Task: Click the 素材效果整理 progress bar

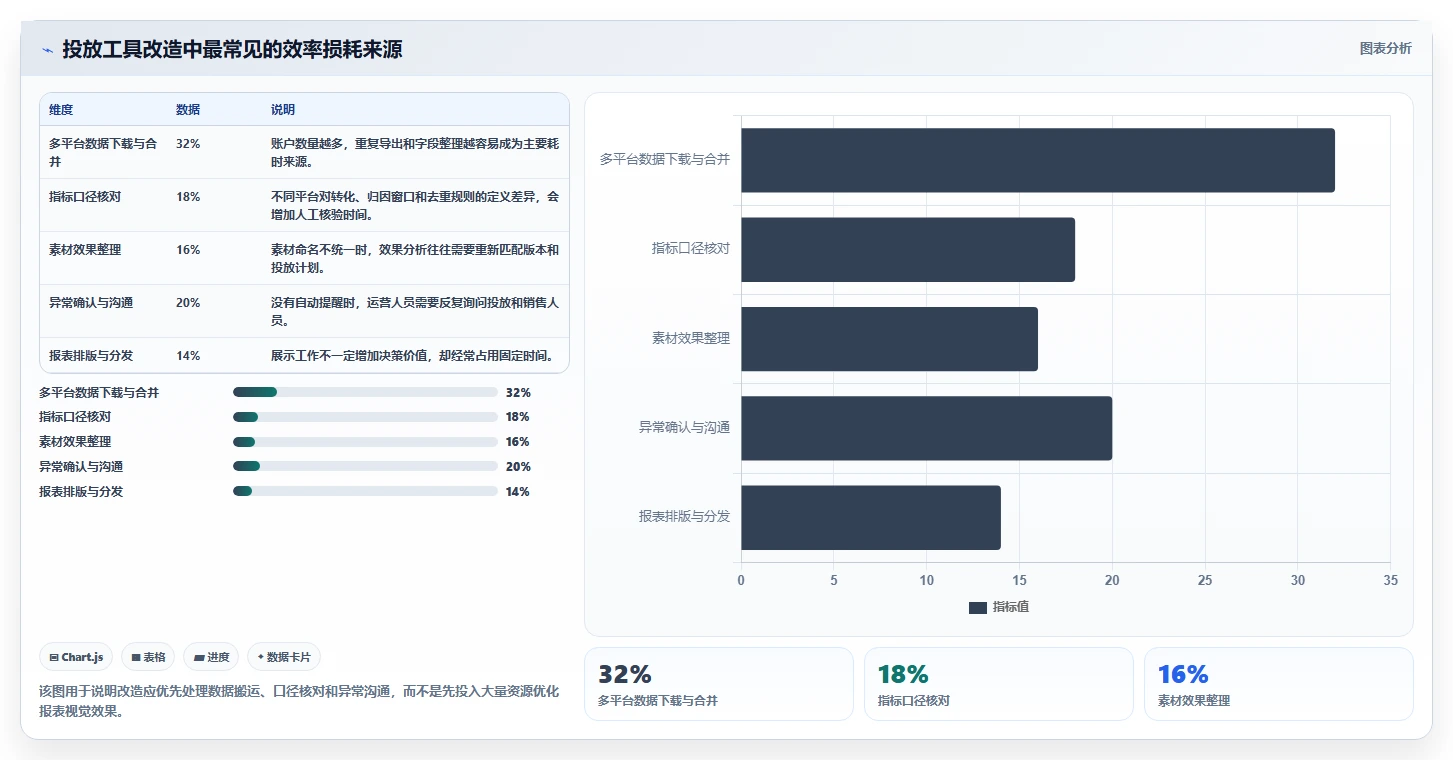Action: pyautogui.click(x=365, y=442)
